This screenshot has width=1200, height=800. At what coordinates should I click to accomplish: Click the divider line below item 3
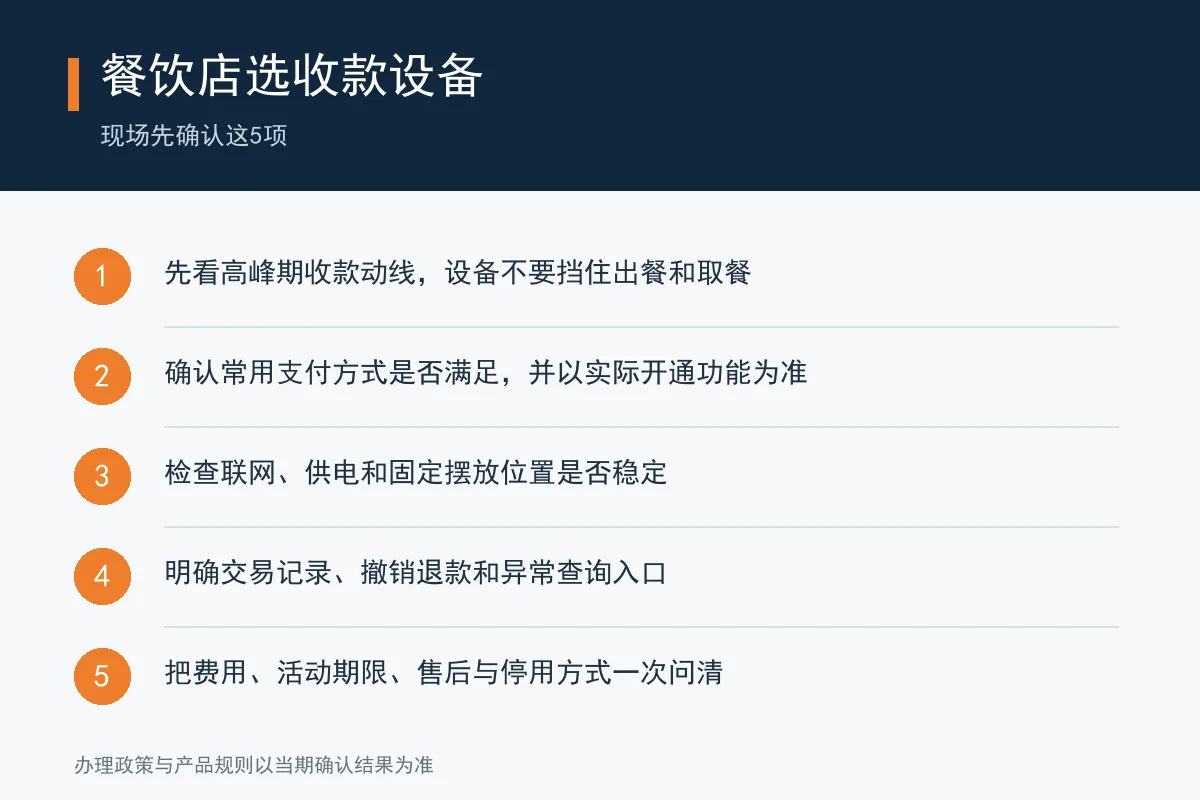pos(641,527)
